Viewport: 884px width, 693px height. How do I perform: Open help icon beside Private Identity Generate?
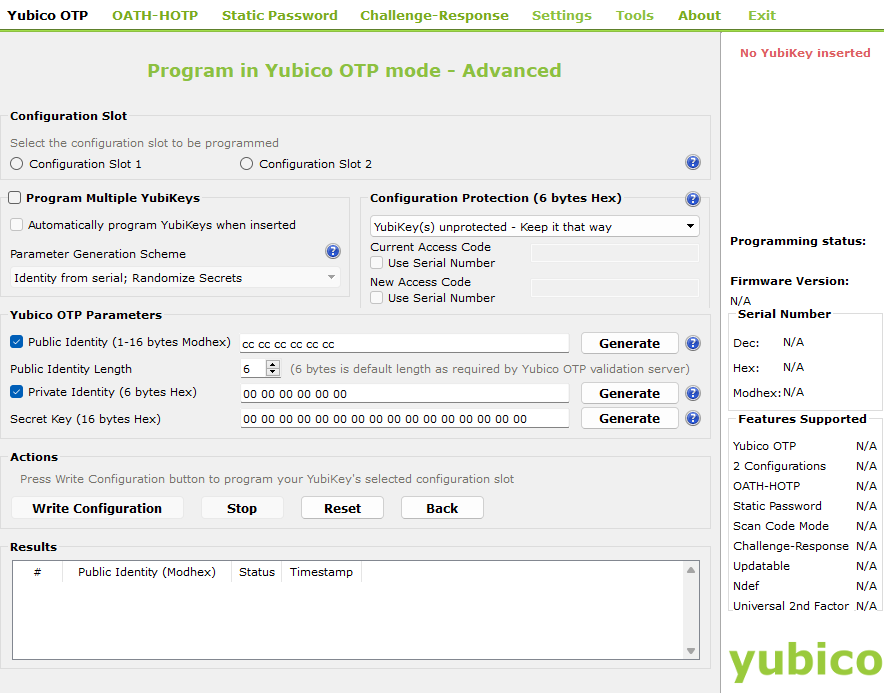coord(692,393)
